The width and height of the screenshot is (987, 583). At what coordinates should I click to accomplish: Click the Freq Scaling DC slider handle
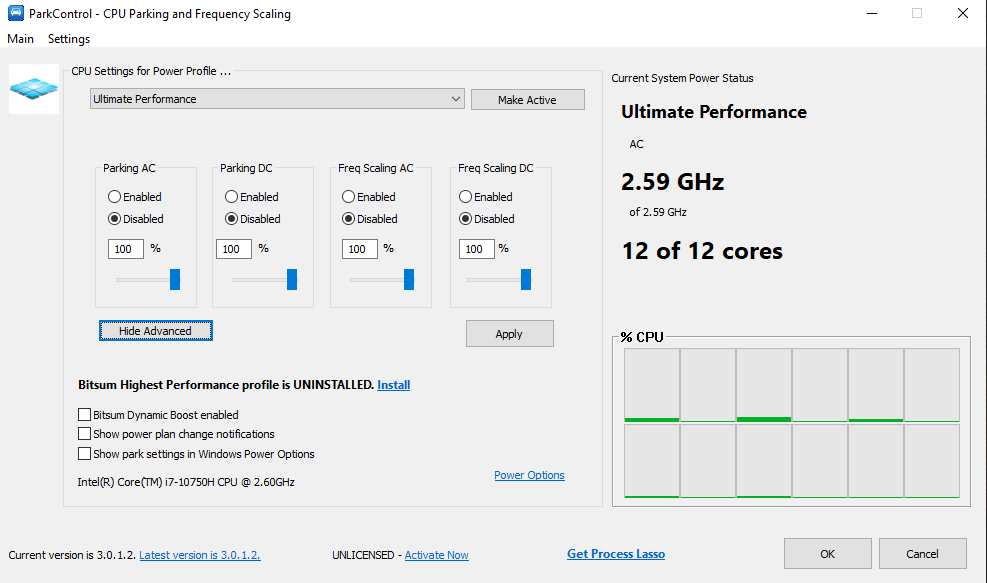(526, 280)
